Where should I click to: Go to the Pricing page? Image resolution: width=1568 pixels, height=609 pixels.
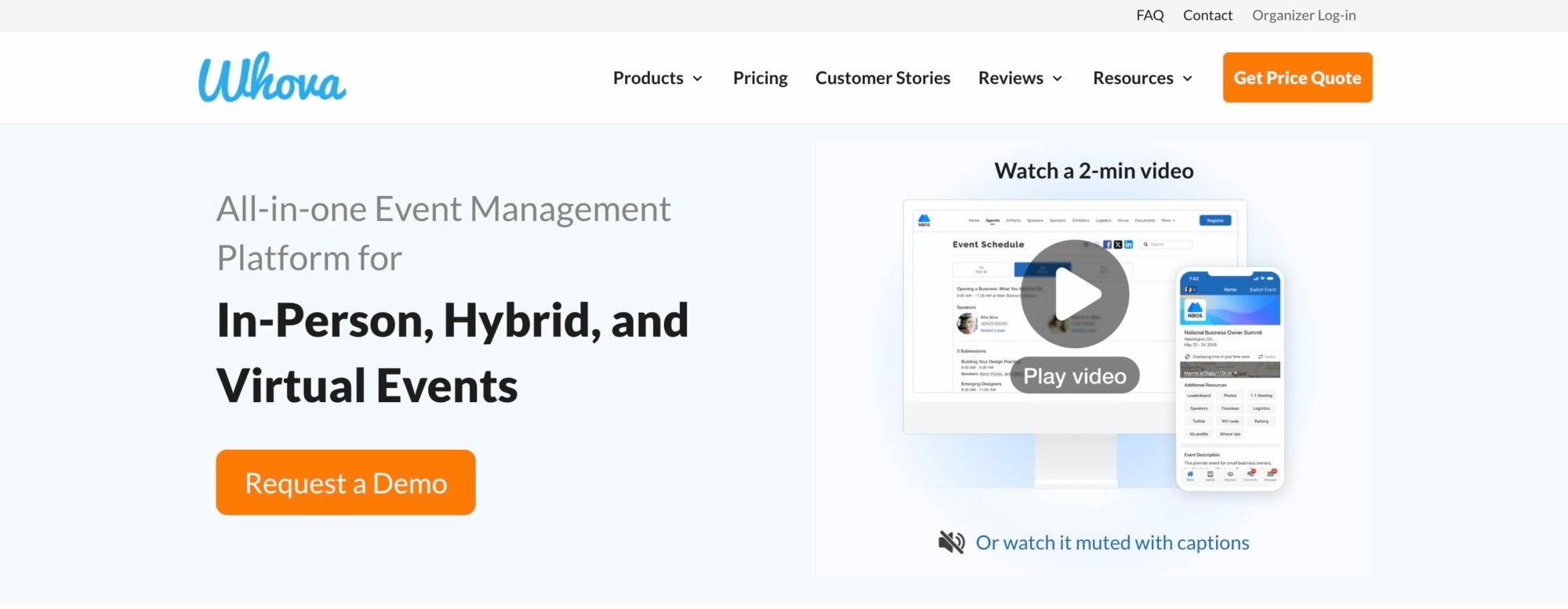[760, 78]
